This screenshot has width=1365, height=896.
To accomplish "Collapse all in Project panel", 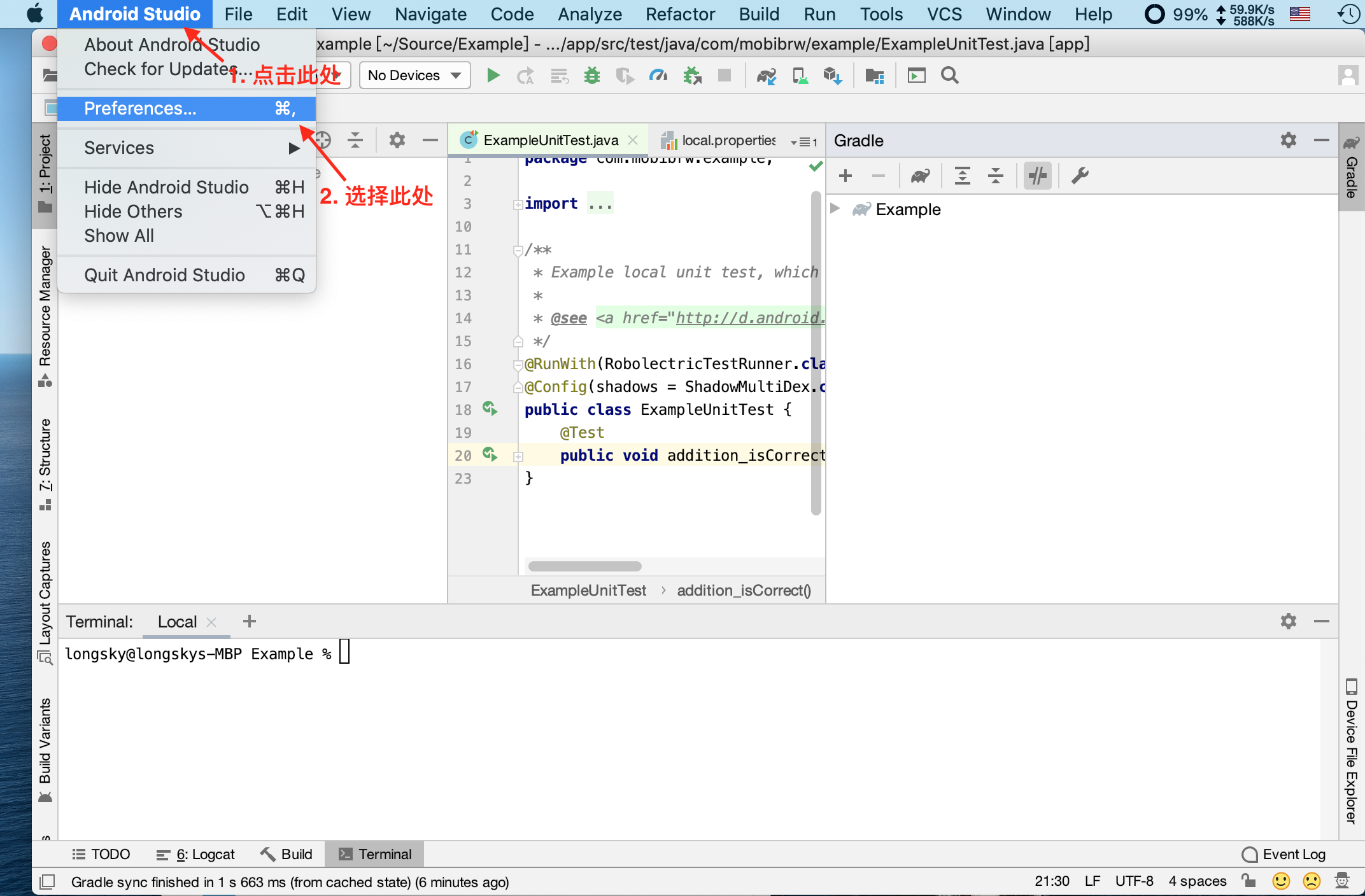I will [x=355, y=140].
